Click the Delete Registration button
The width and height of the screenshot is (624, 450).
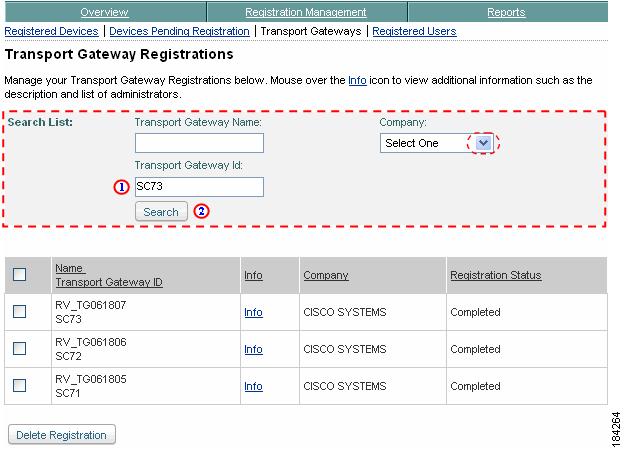[62, 435]
